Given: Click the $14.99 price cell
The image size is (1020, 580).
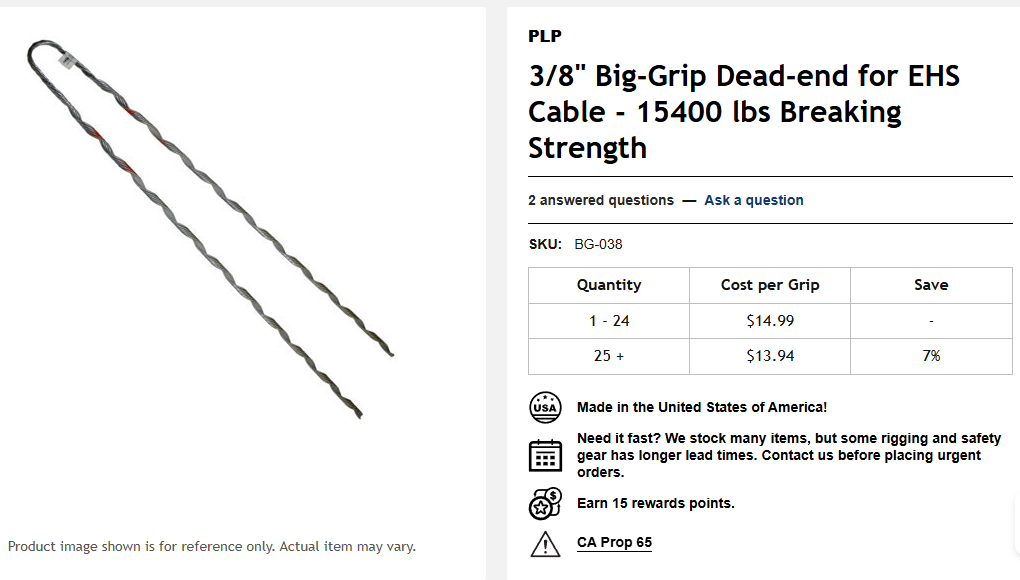Looking at the screenshot, I should (770, 321).
